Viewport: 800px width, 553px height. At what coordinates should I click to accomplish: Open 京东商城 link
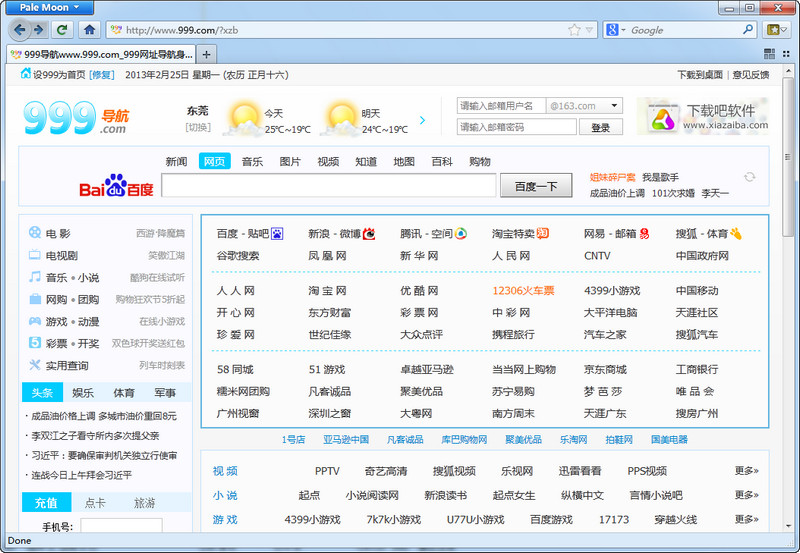tap(605, 369)
